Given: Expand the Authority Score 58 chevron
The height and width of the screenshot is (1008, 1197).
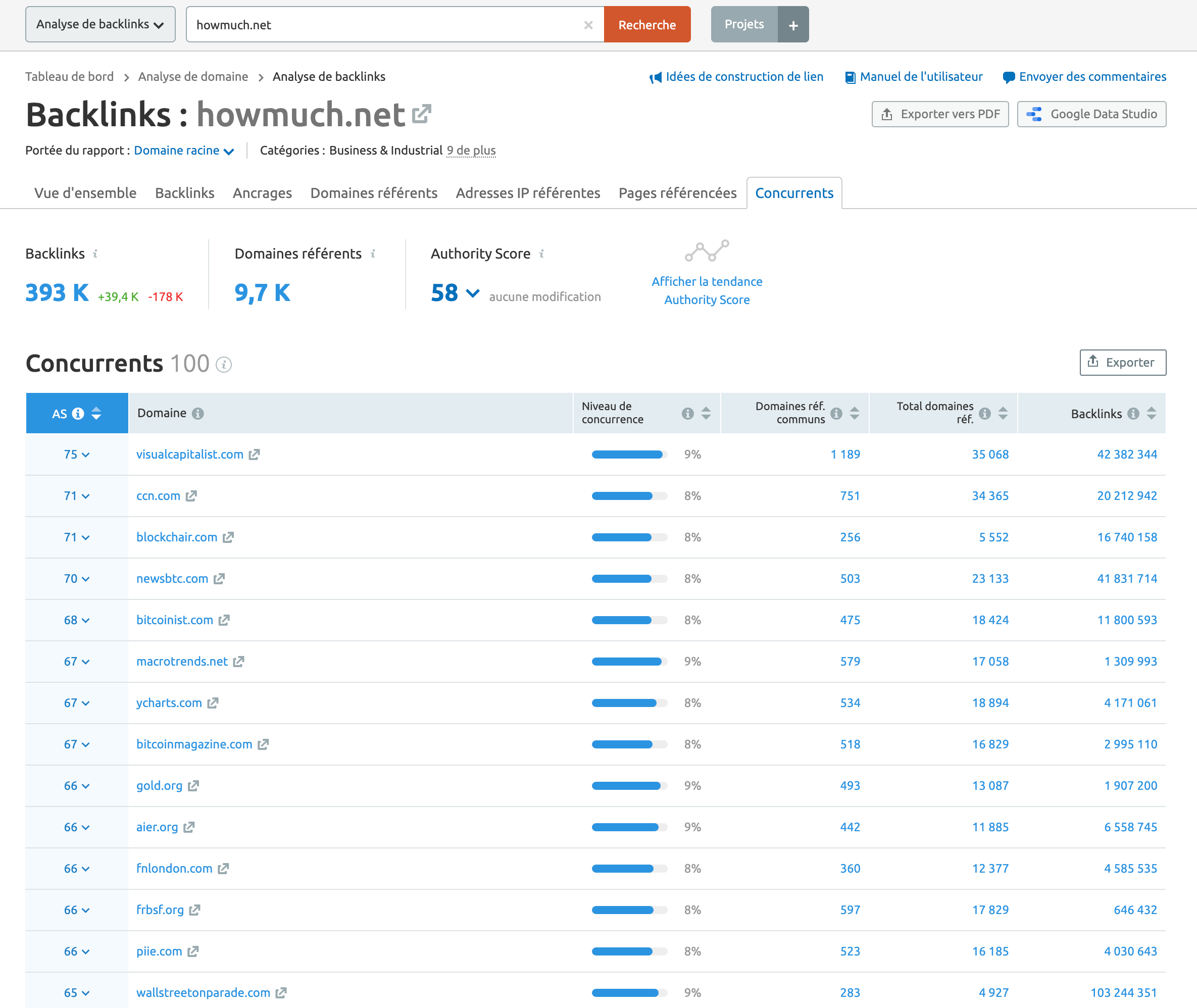Looking at the screenshot, I should coord(473,293).
